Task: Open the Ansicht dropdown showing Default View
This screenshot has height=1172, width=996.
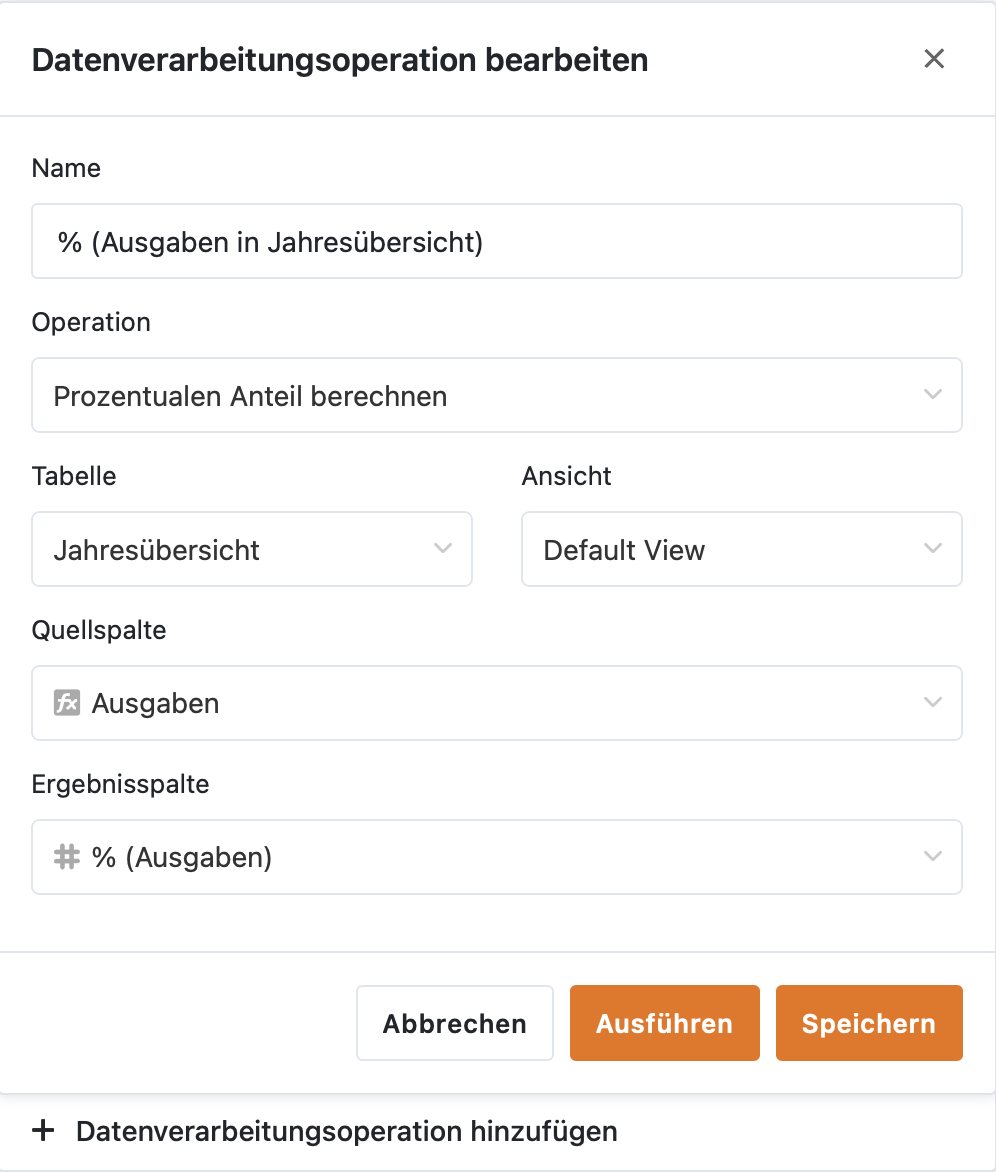Action: coord(741,549)
